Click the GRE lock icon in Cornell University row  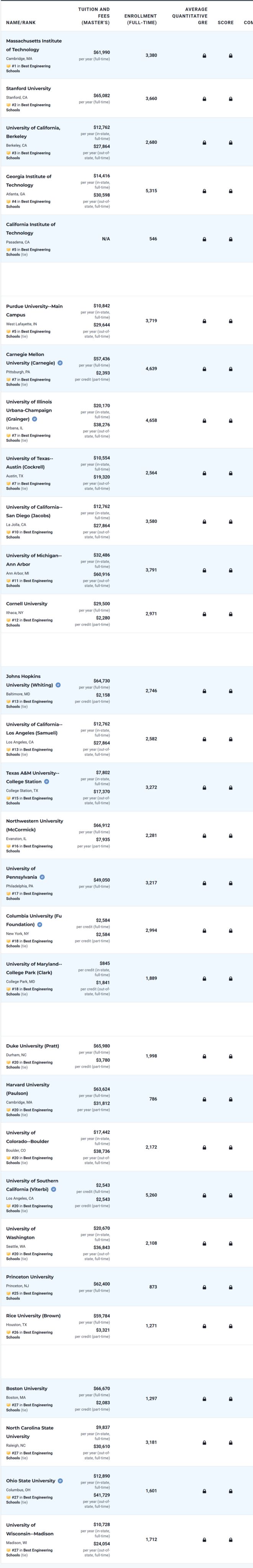pyautogui.click(x=204, y=614)
